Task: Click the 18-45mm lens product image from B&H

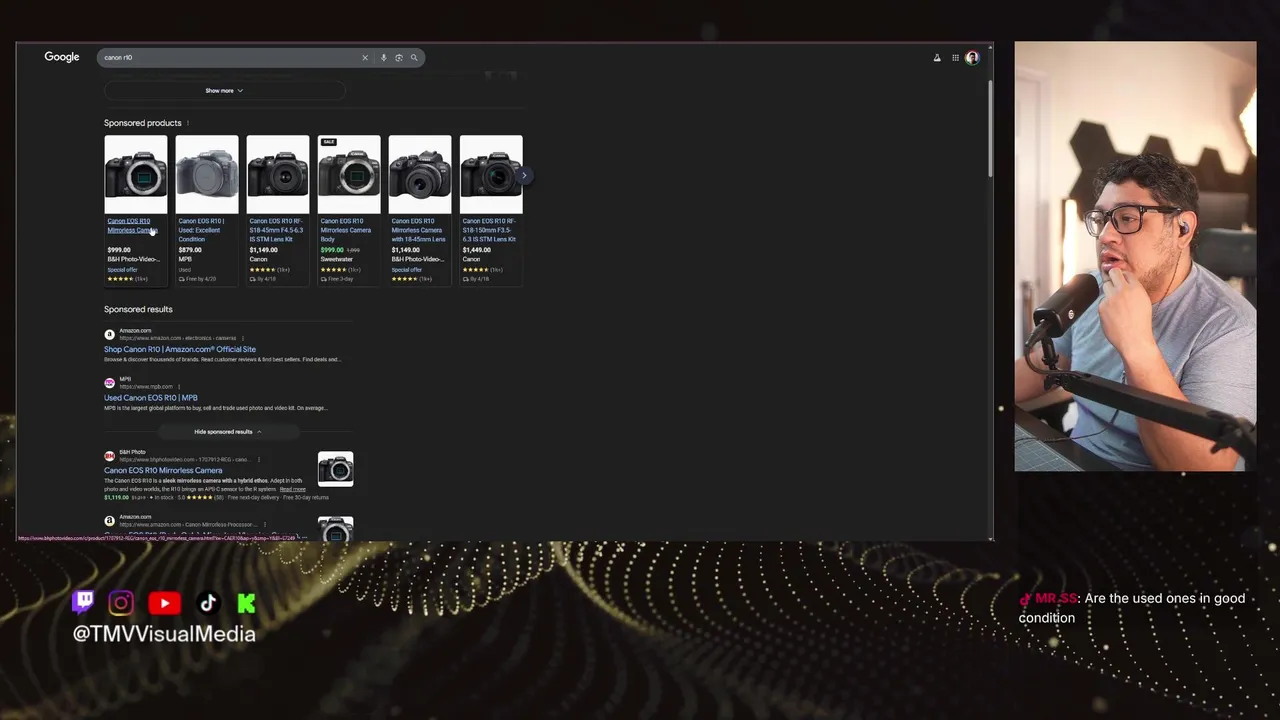Action: [420, 174]
